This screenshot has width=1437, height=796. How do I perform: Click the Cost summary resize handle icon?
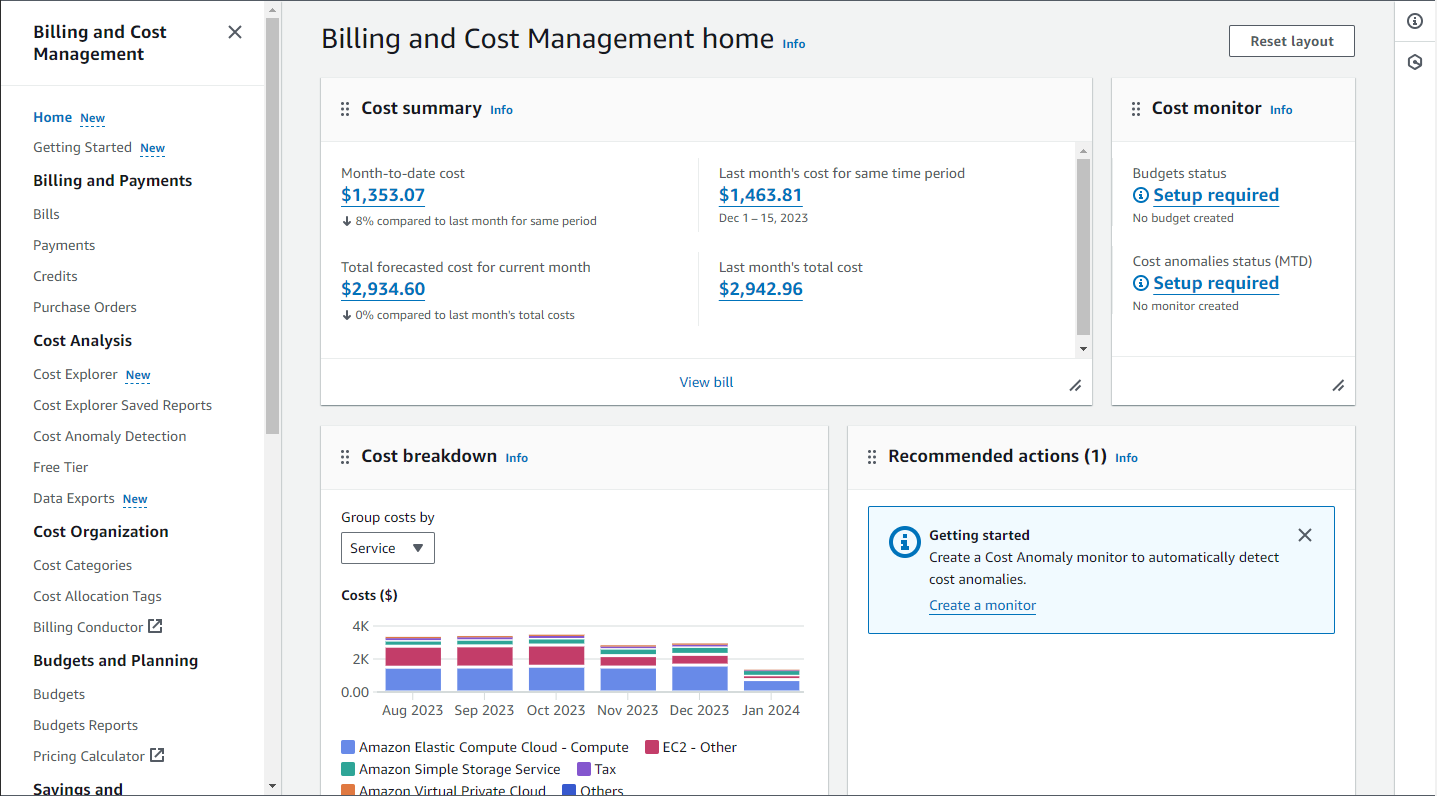pyautogui.click(x=1075, y=385)
